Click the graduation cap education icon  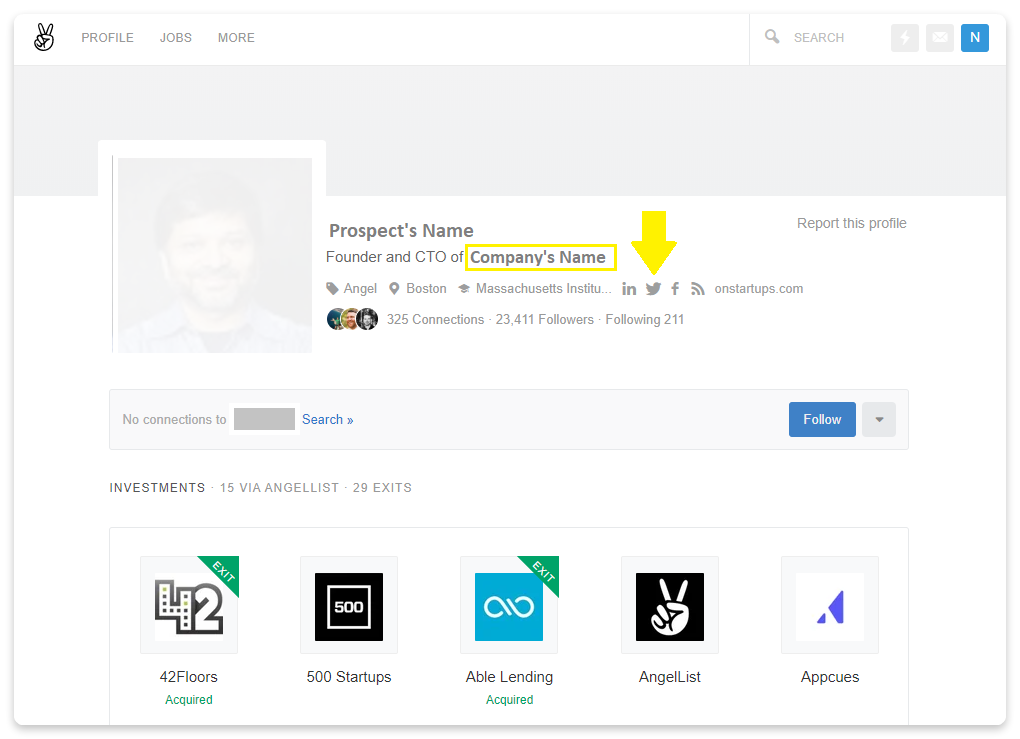click(x=464, y=288)
